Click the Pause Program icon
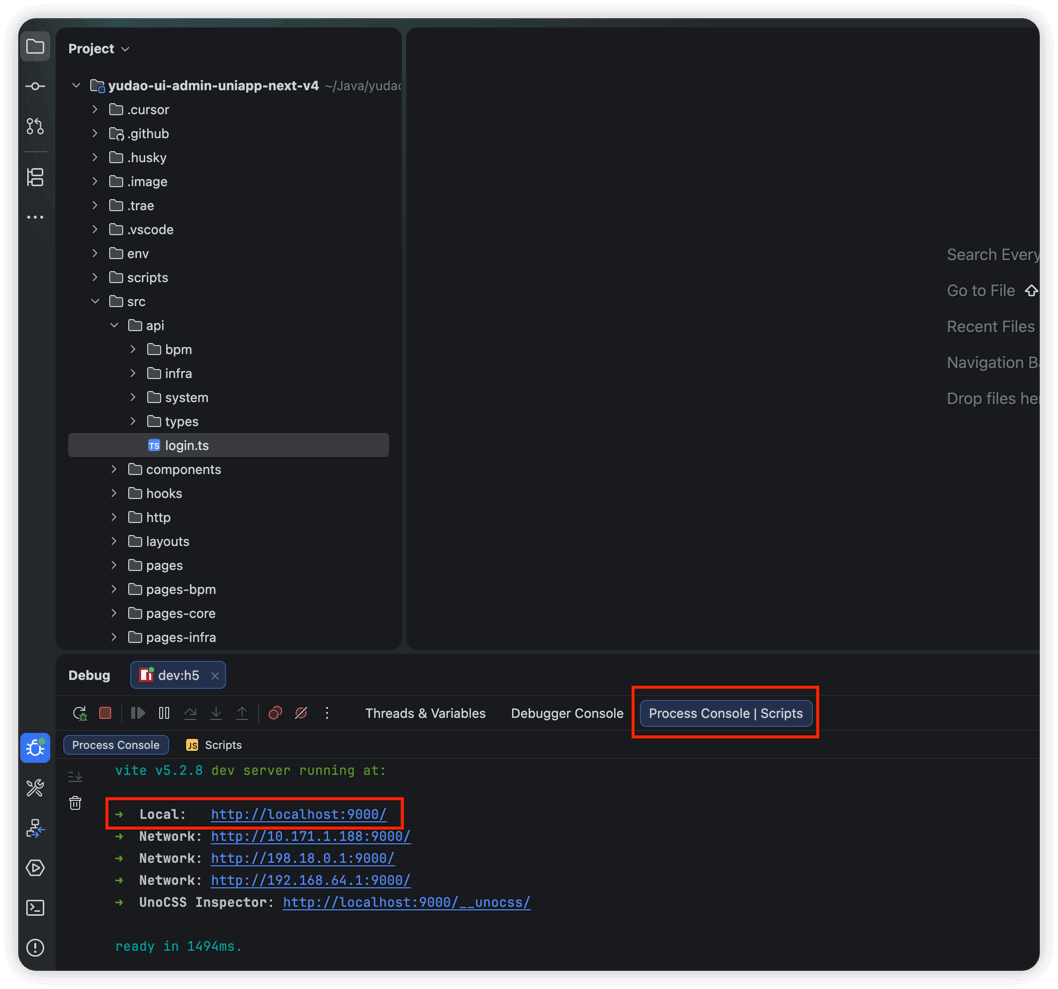 (164, 713)
